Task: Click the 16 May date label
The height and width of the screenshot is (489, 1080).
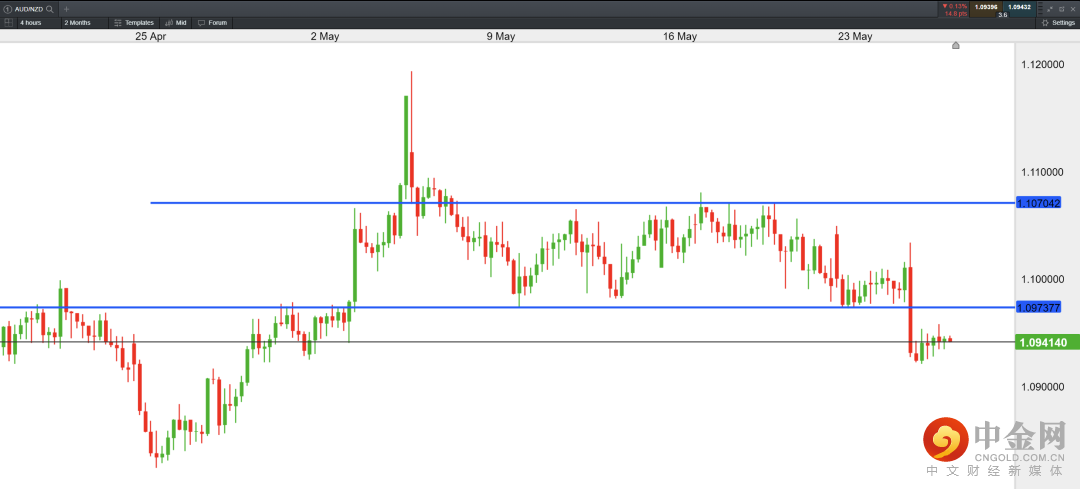Action: (680, 37)
